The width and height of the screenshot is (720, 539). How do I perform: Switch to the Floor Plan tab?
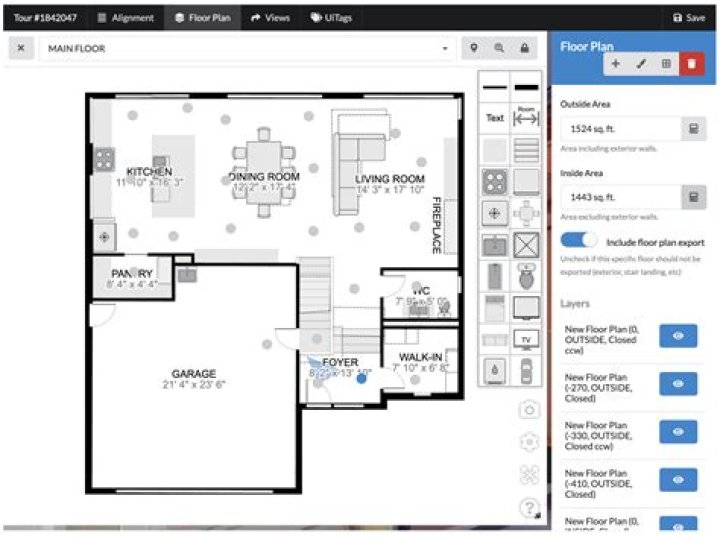[x=202, y=18]
